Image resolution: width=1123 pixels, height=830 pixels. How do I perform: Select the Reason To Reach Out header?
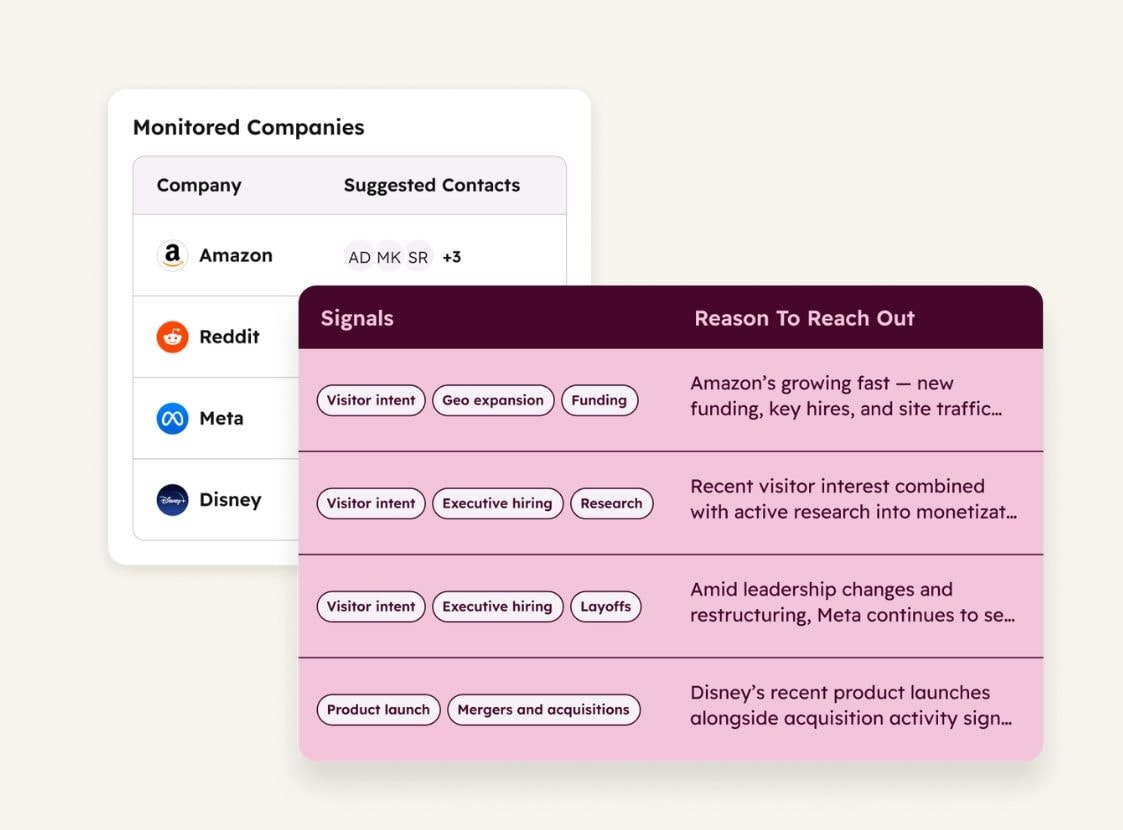805,317
